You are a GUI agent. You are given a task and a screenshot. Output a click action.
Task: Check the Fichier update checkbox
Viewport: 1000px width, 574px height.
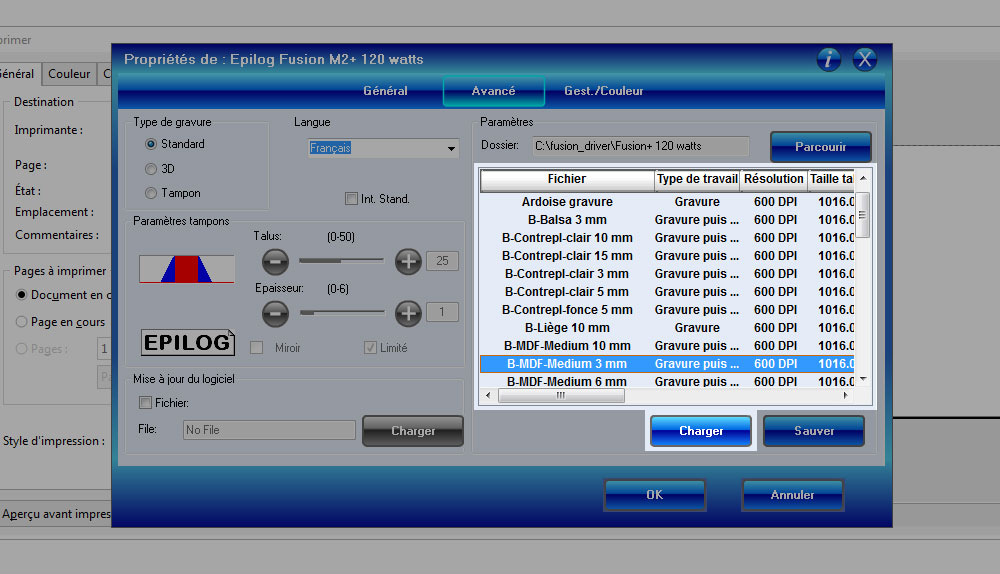145,403
